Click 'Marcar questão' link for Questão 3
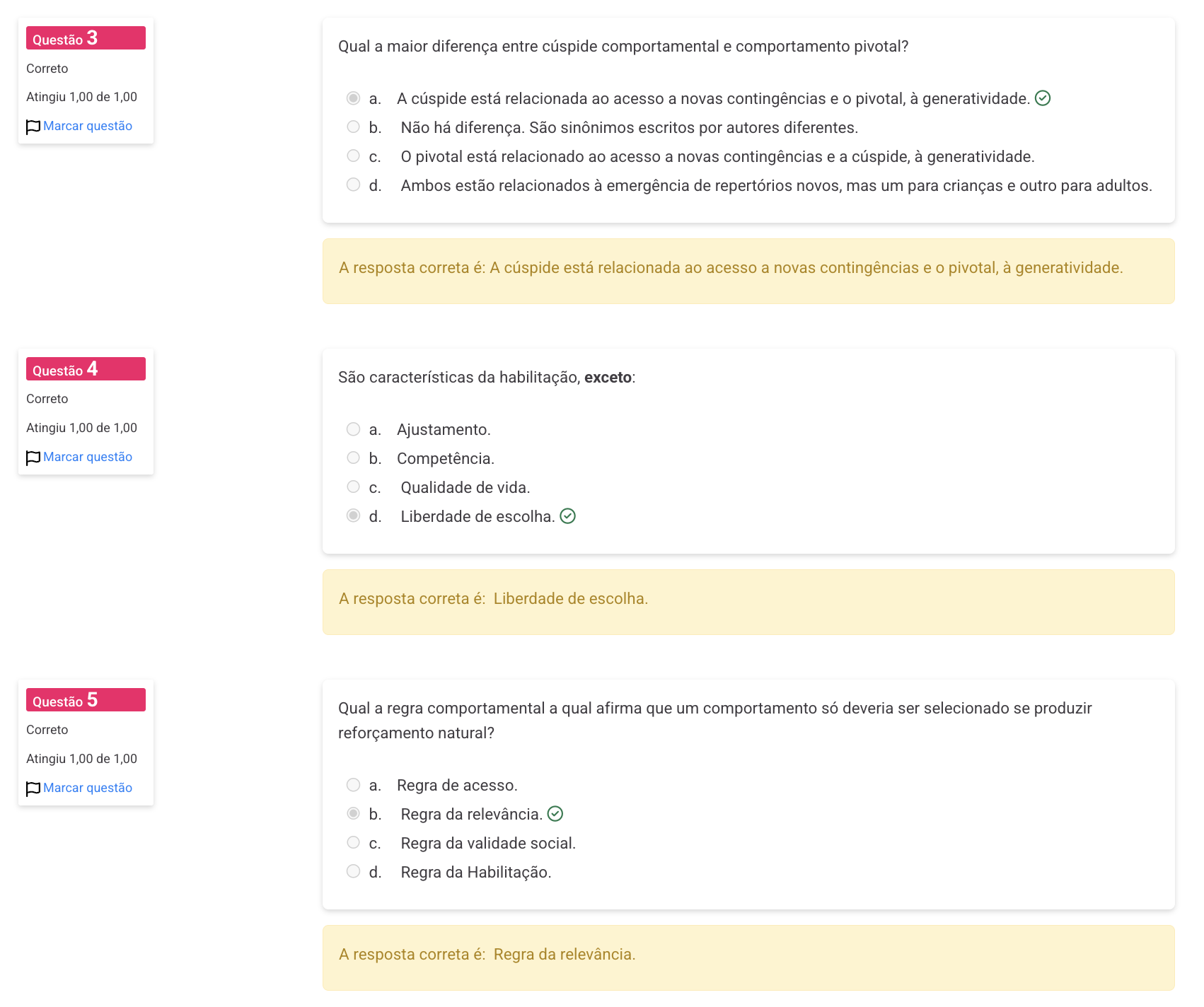 [x=88, y=126]
